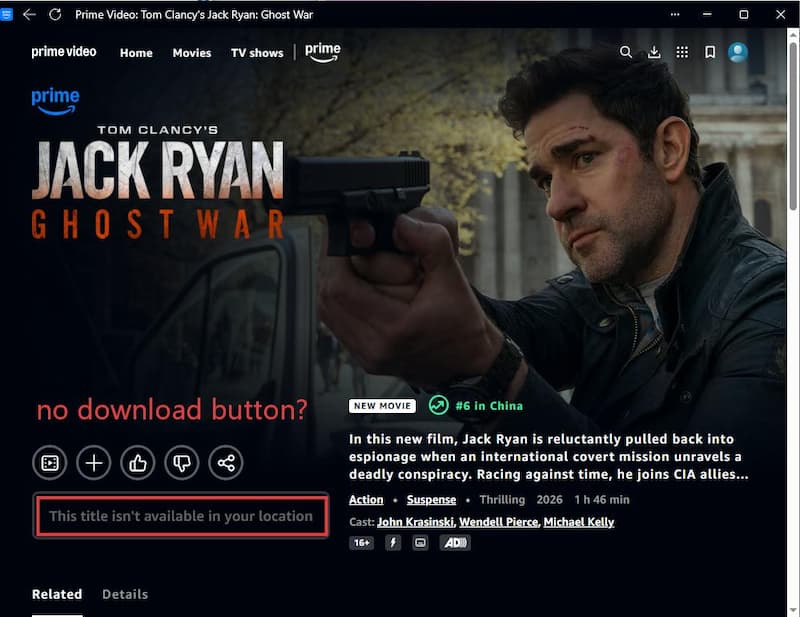The height and width of the screenshot is (617, 800).
Task: Click the vertical scrollbar thumb
Action: tap(793, 126)
